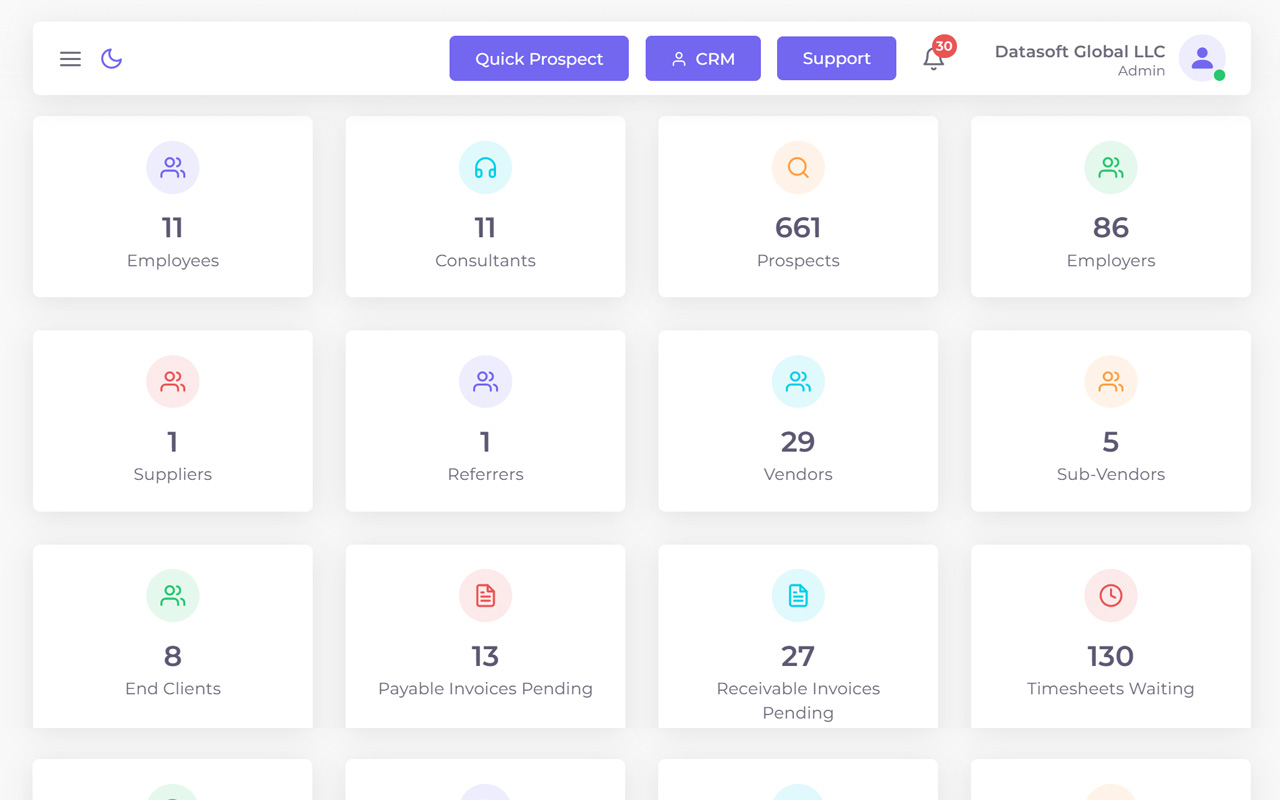
Task: Click the Employees people icon
Action: coord(173,167)
